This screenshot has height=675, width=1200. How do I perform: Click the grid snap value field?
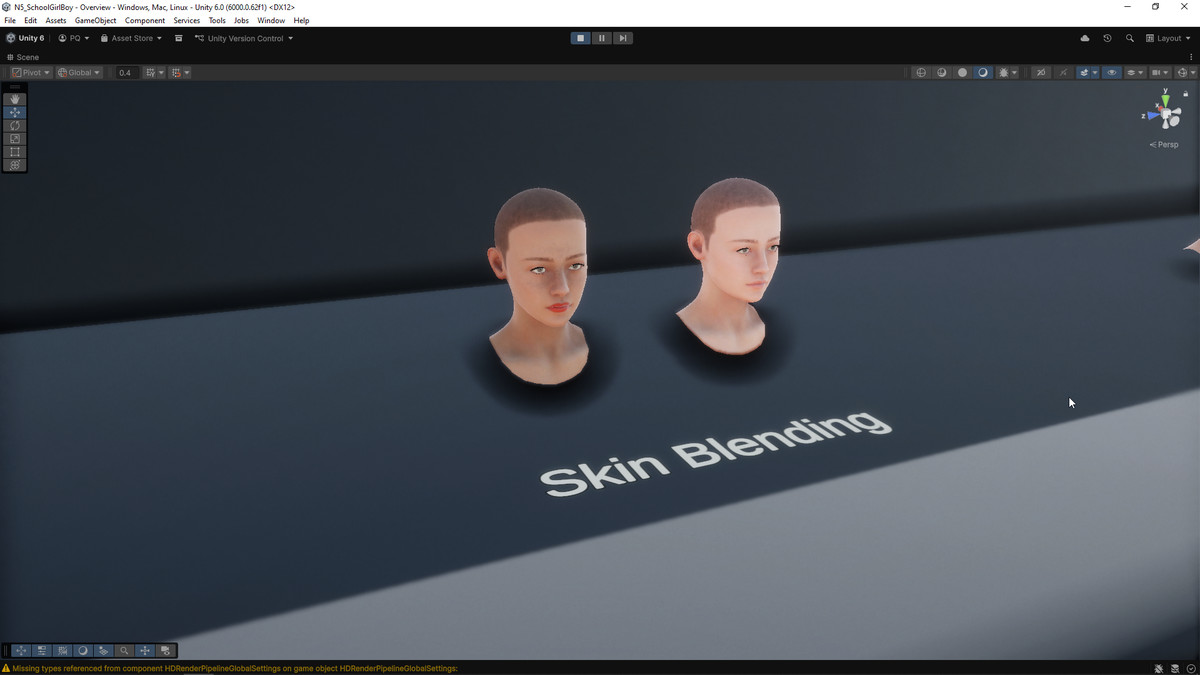coord(125,73)
